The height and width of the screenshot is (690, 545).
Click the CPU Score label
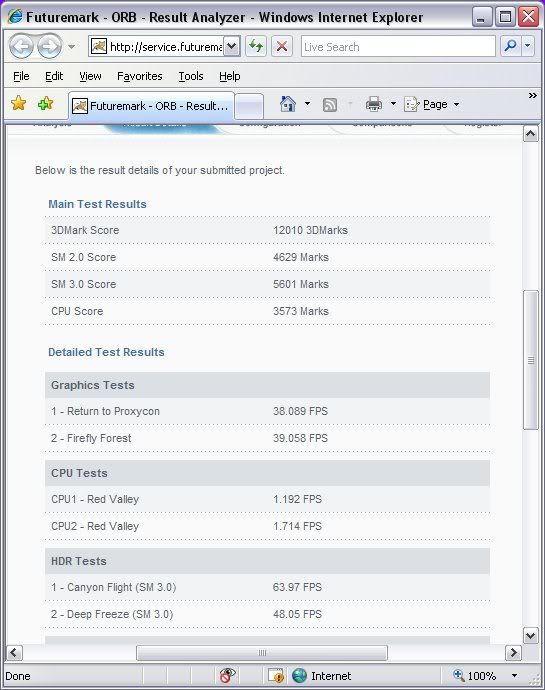click(x=77, y=311)
